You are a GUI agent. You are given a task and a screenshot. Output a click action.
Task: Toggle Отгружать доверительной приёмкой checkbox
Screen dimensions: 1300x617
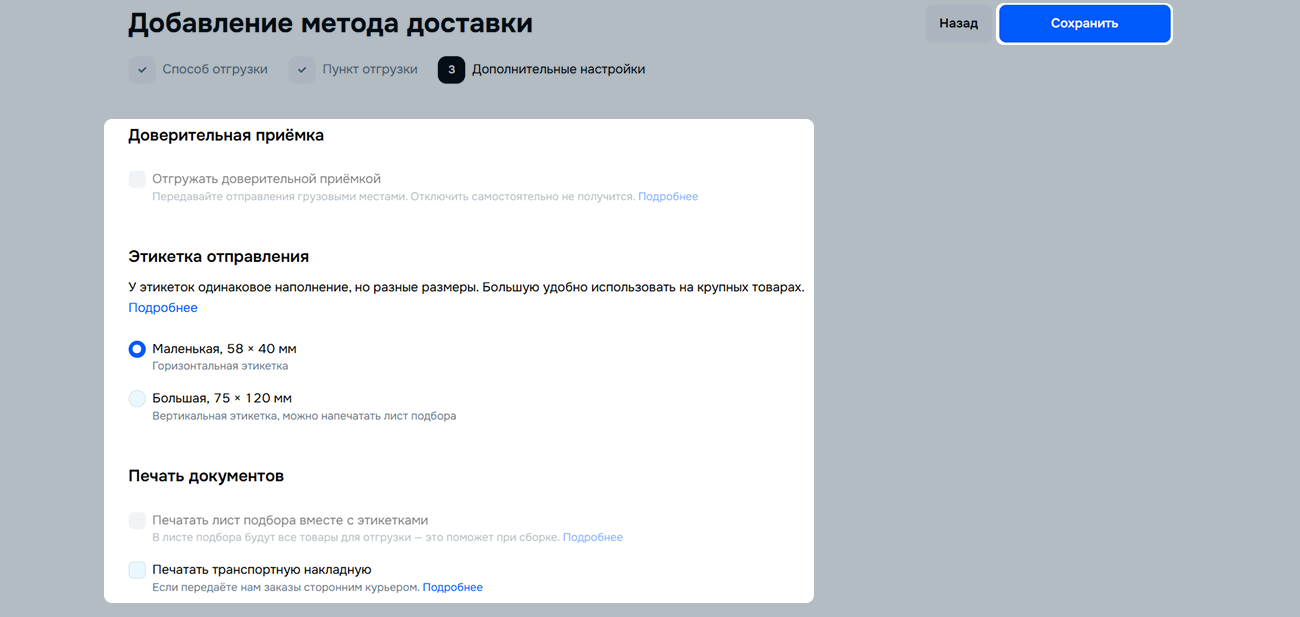coord(138,179)
